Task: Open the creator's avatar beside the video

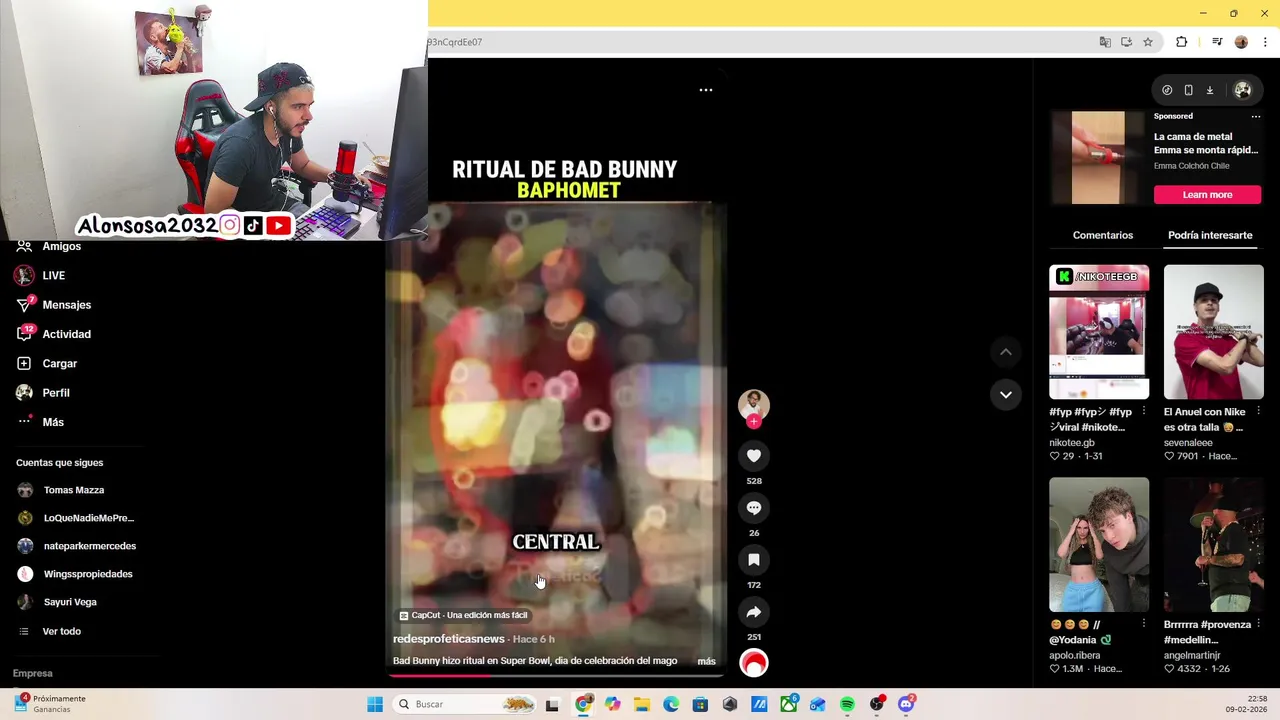Action: 754,404
